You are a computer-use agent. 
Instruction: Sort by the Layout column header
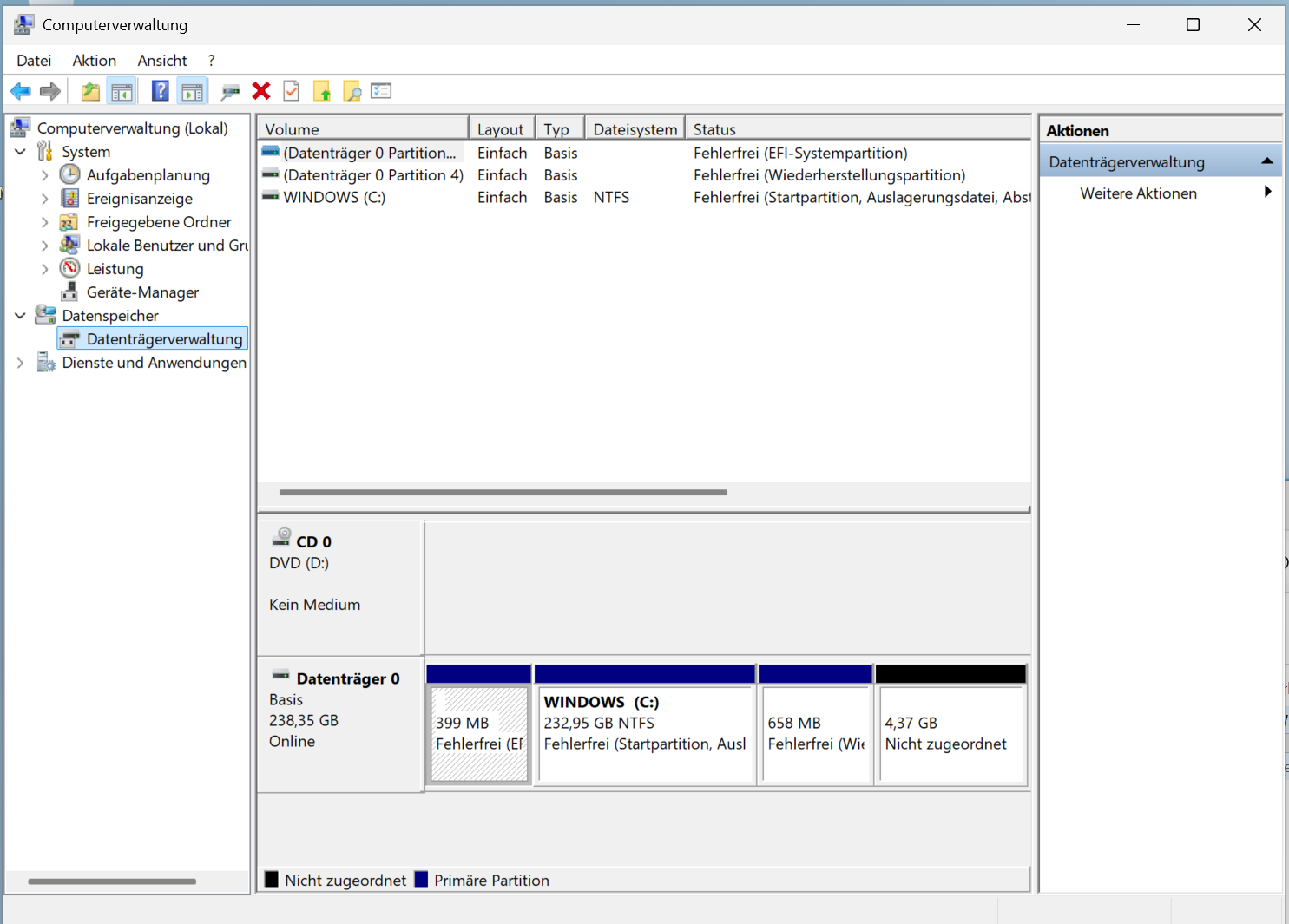(502, 128)
